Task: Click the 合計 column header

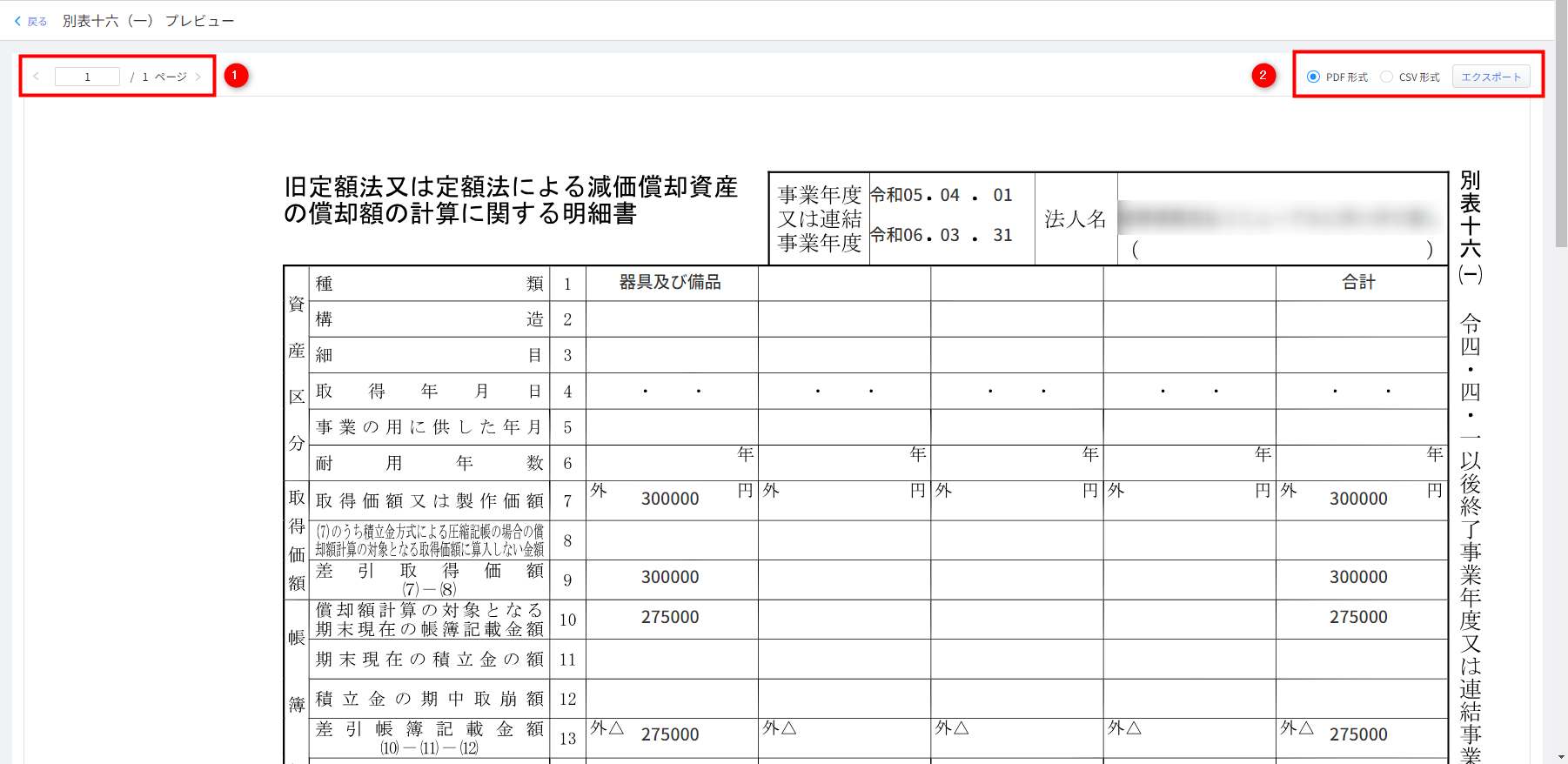Action: (1358, 282)
